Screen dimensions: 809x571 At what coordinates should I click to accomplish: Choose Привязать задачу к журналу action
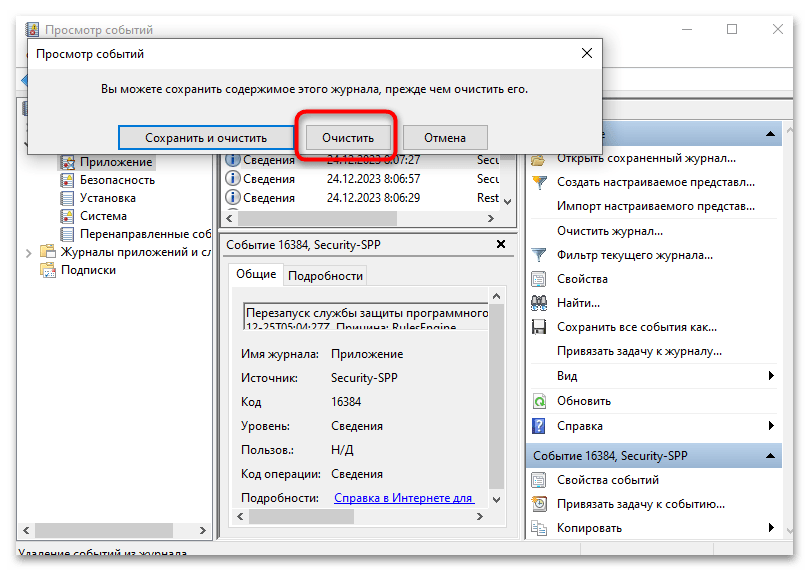[639, 351]
